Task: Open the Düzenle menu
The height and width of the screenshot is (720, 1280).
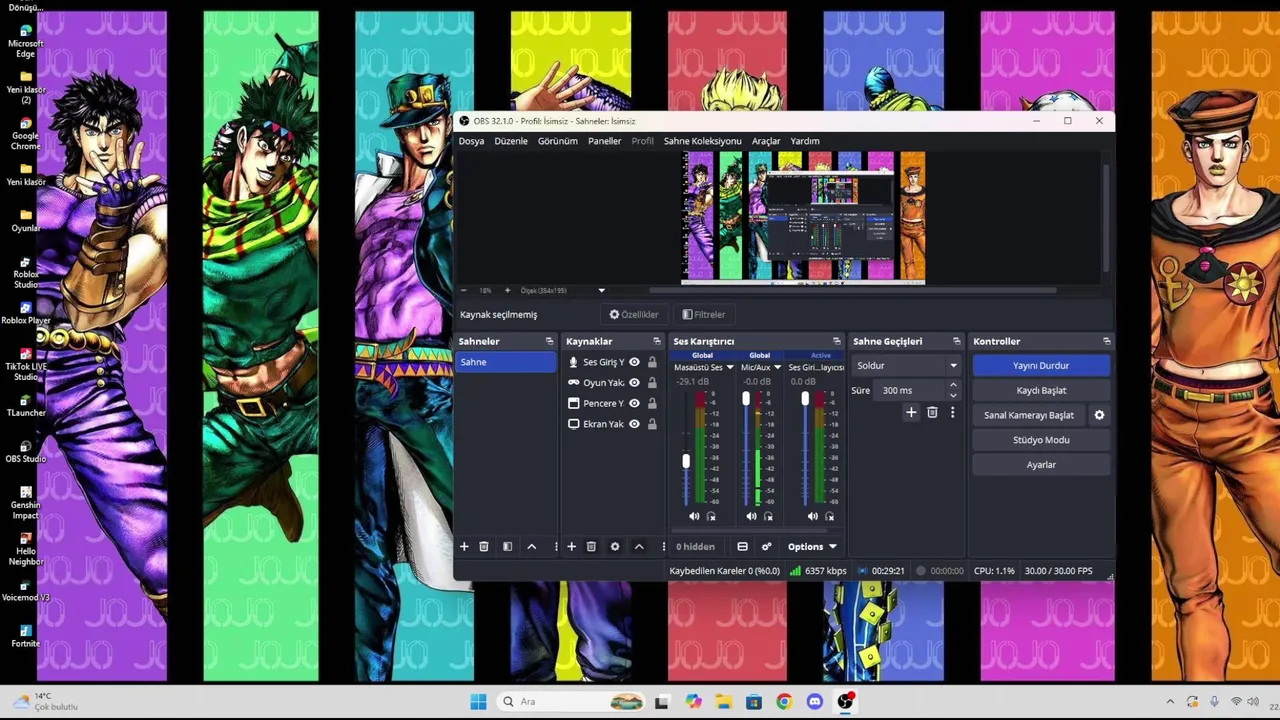Action: click(x=511, y=141)
